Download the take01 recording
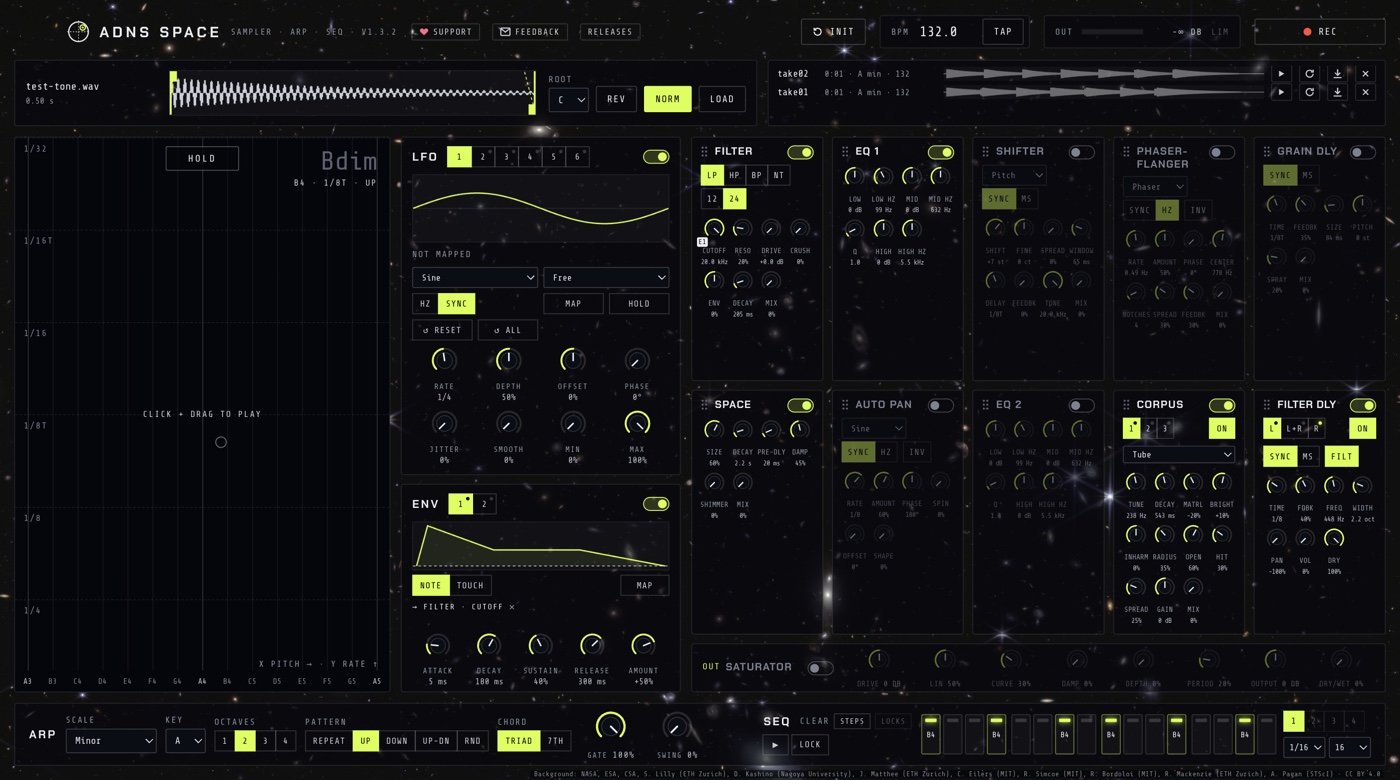 (x=1337, y=92)
